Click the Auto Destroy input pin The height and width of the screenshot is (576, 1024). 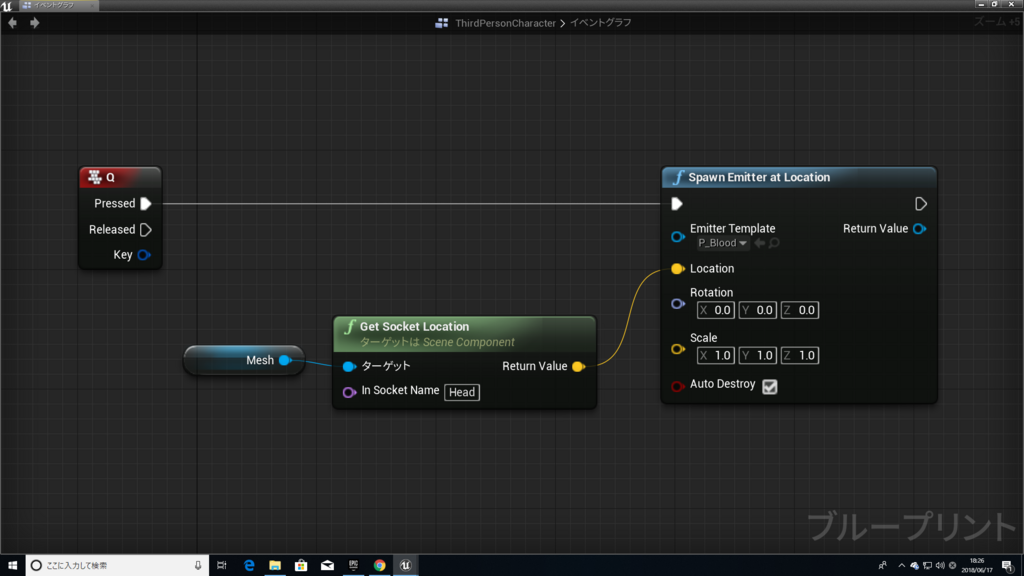click(678, 386)
